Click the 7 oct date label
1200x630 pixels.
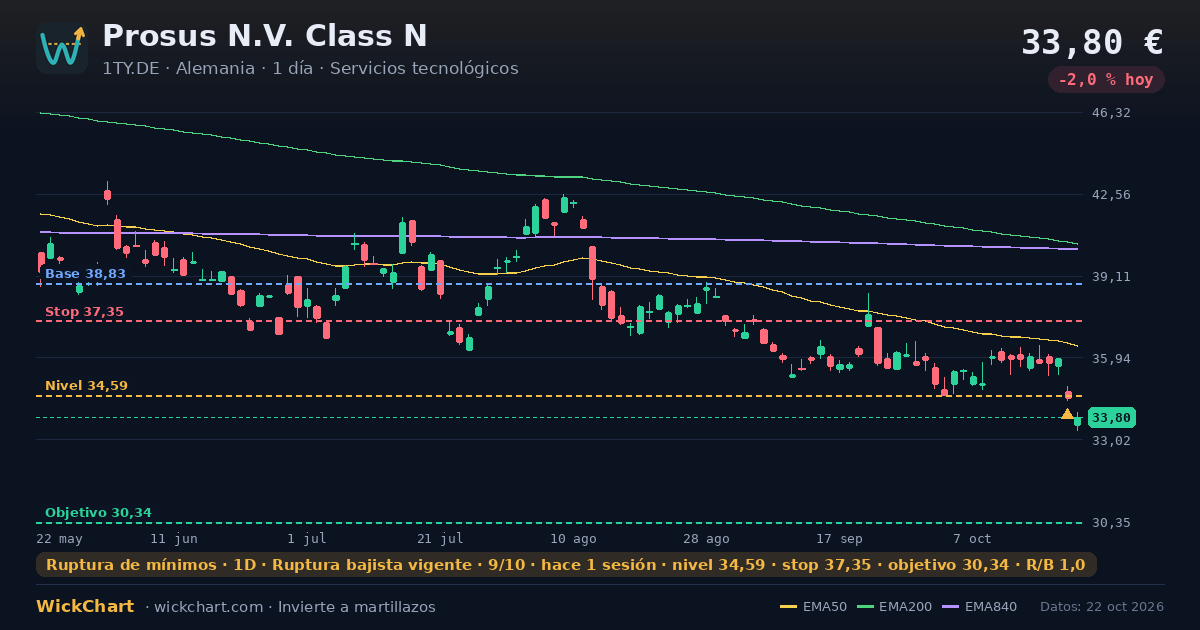pyautogui.click(x=972, y=538)
